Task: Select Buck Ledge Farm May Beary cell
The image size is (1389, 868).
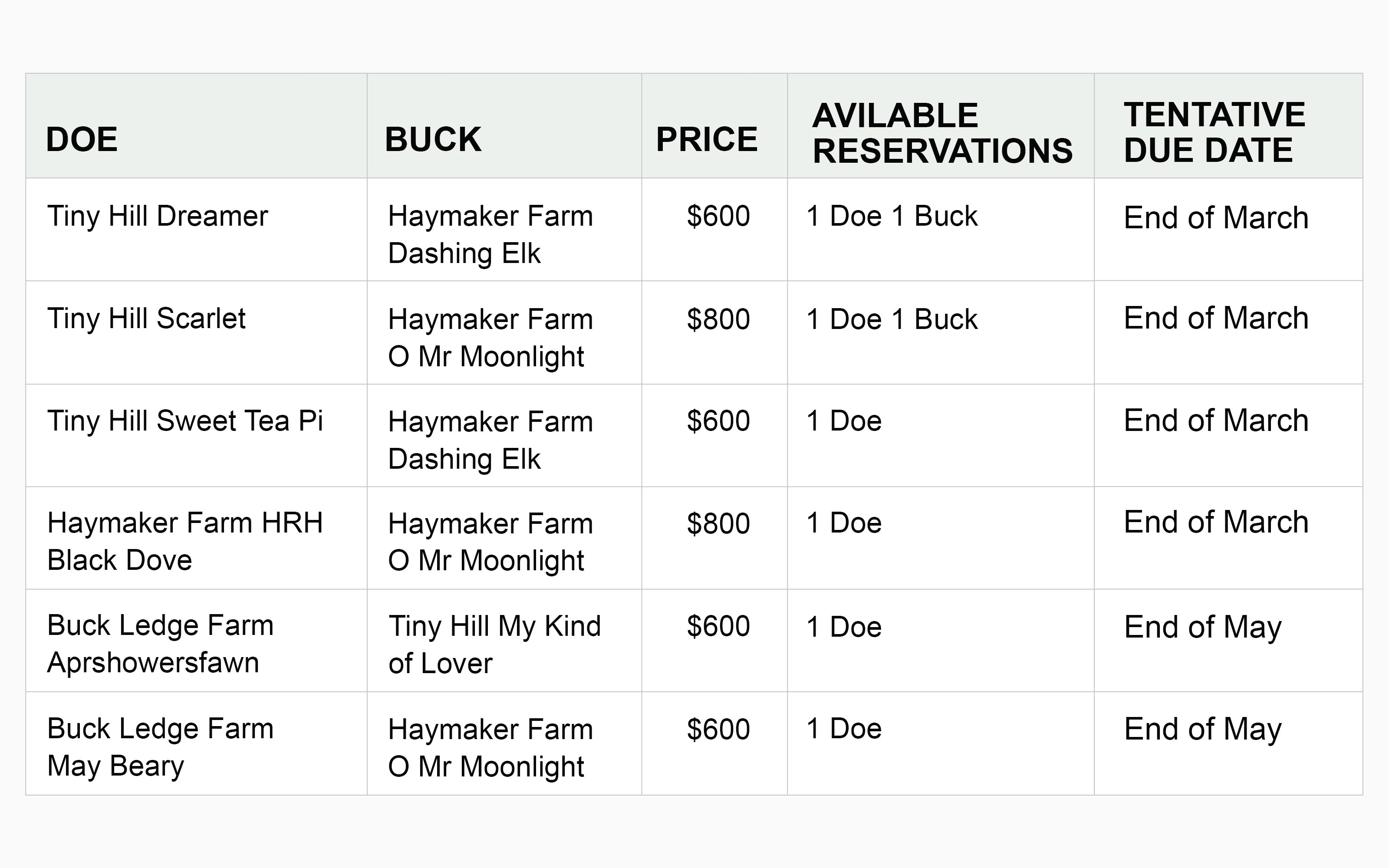Action: click(160, 746)
